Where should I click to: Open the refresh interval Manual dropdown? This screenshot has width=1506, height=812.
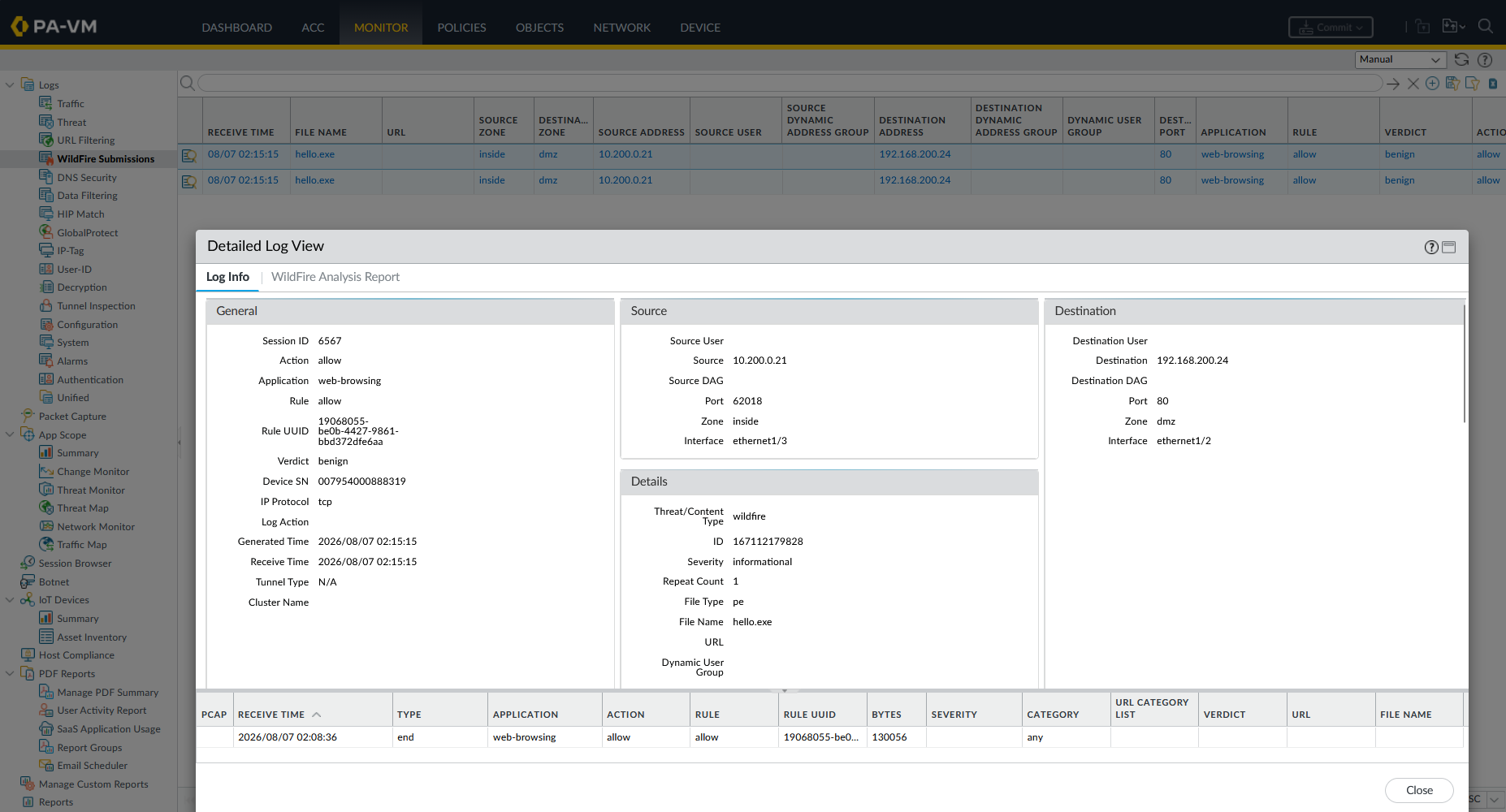click(x=1401, y=59)
